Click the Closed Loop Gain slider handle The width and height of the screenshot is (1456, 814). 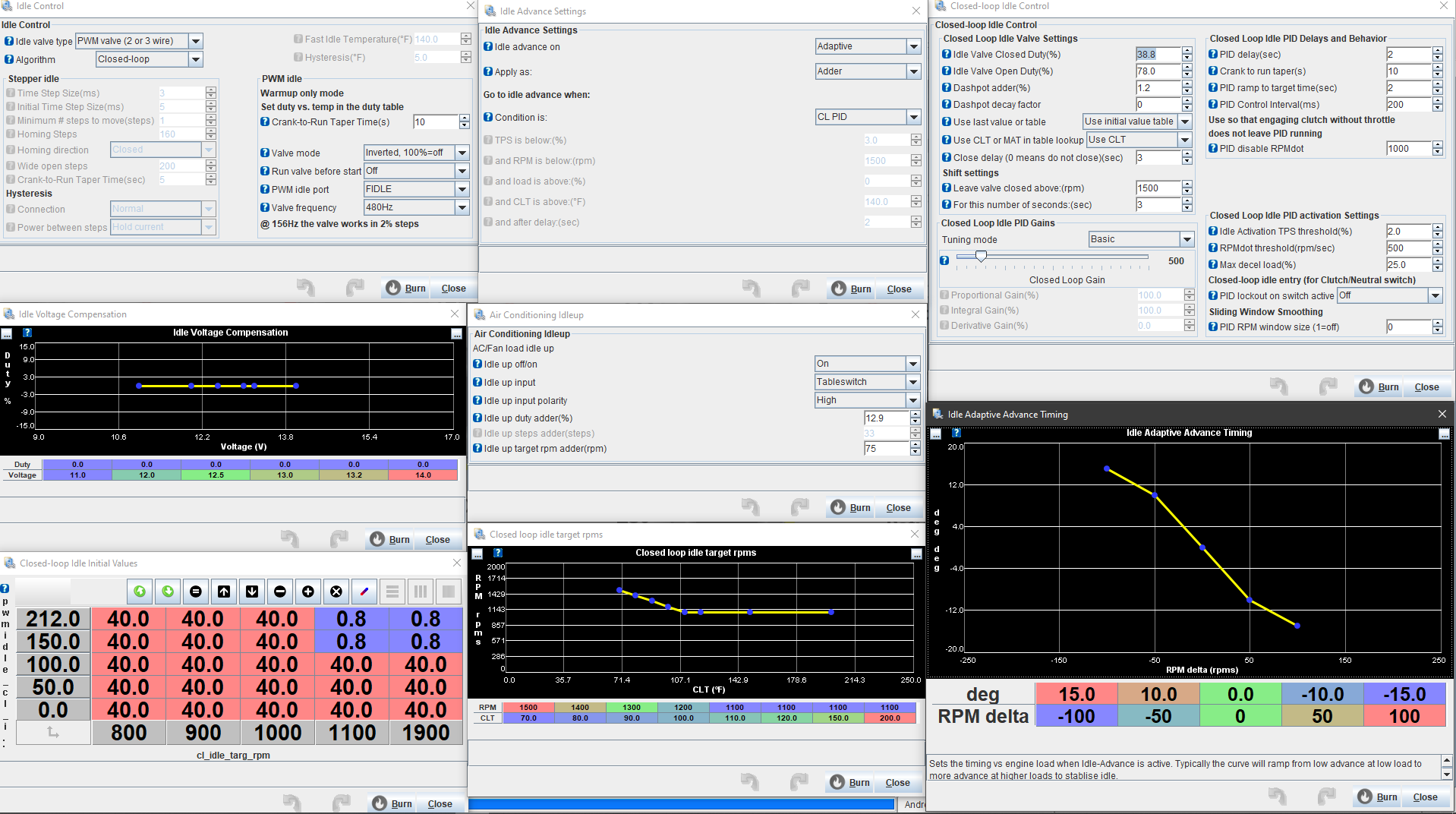coord(981,257)
